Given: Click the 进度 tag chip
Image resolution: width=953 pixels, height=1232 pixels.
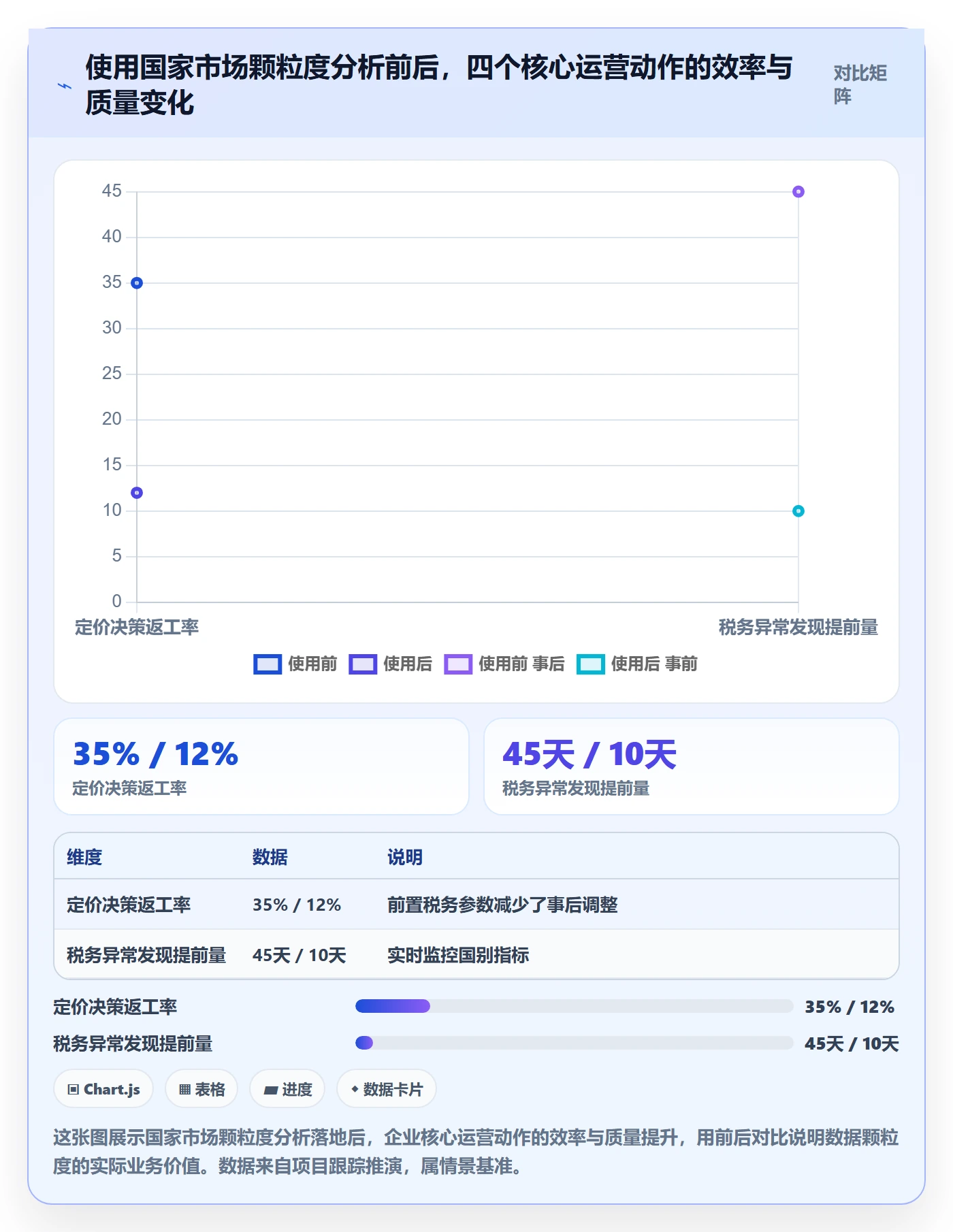Looking at the screenshot, I should point(287,1089).
